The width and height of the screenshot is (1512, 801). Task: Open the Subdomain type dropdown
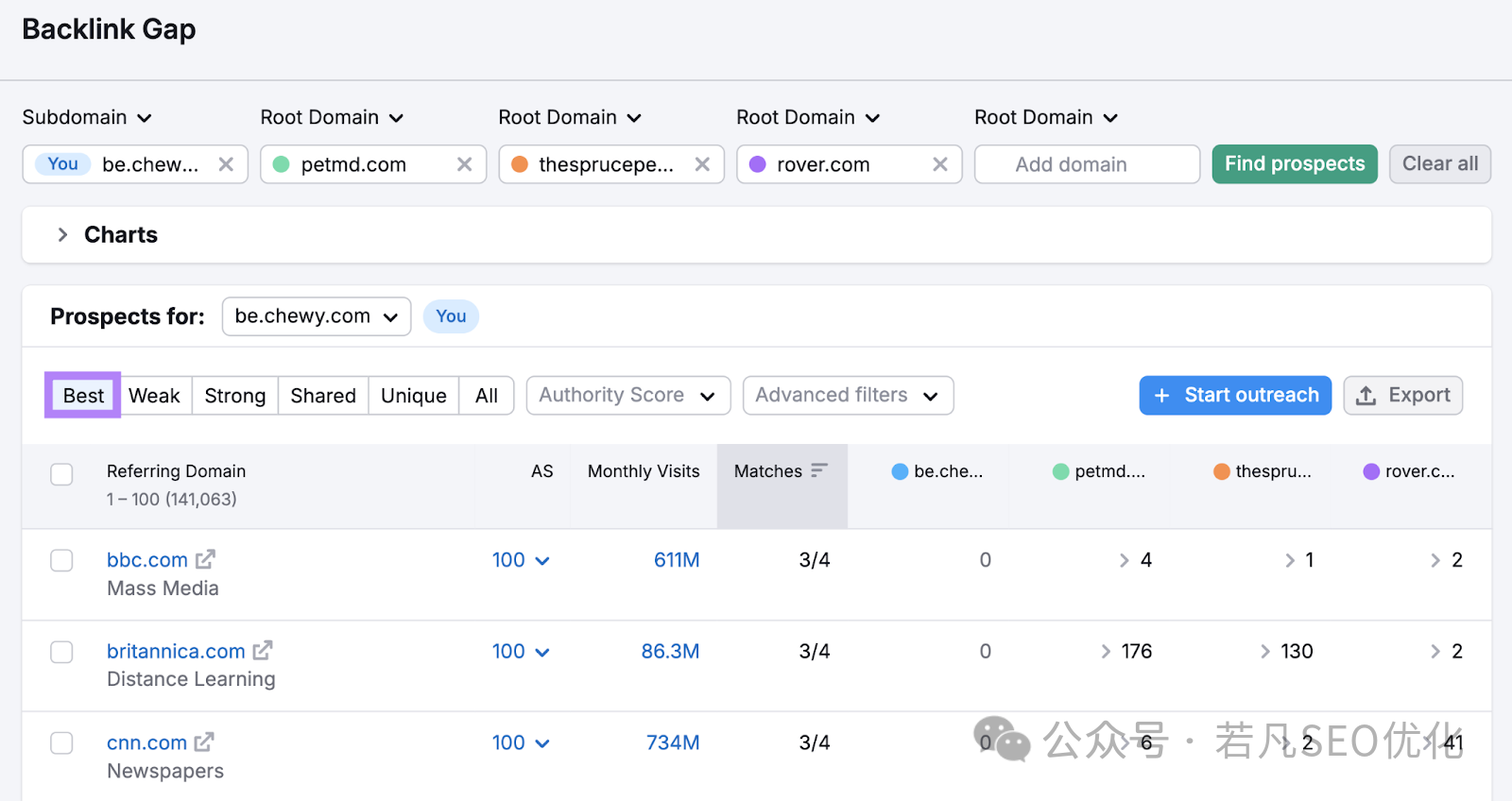pyautogui.click(x=87, y=117)
